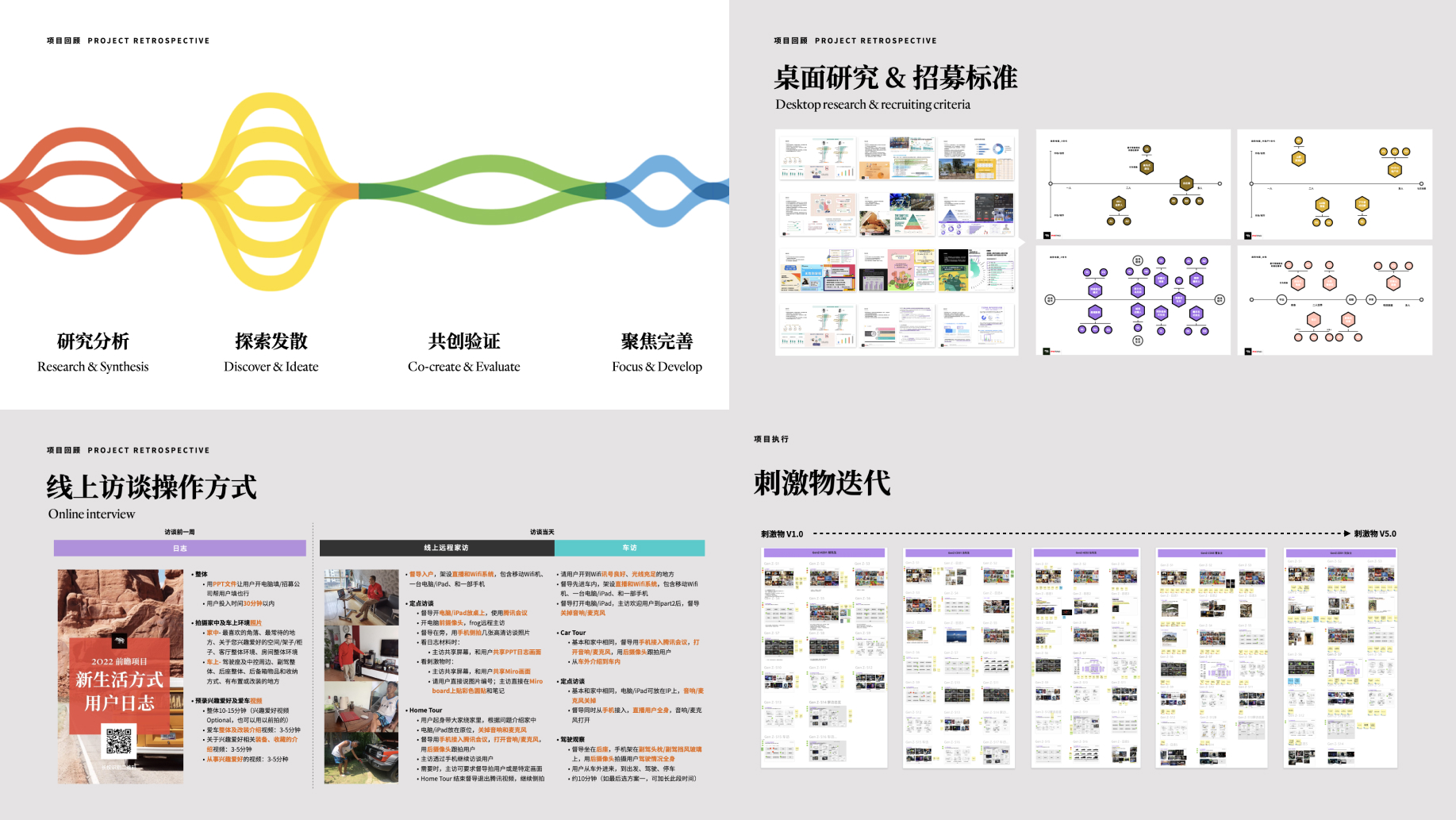
Task: Open the desktop research slide thumbnail grid
Action: click(897, 242)
